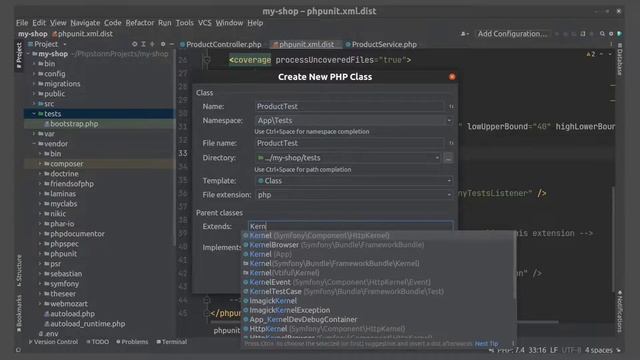Open the File extension dropdown
The height and width of the screenshot is (360, 640).
point(354,195)
